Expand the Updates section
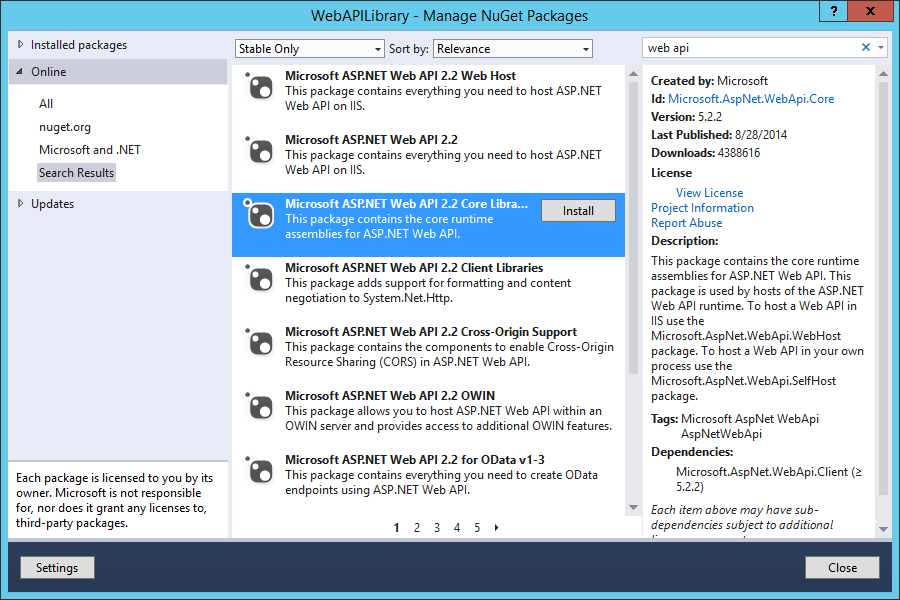The image size is (900, 600). 21,203
